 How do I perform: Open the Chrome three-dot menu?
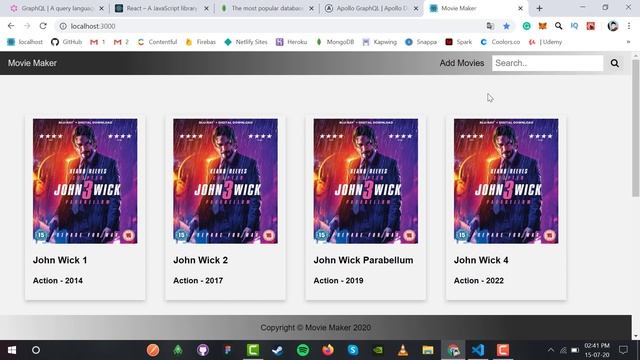click(629, 26)
